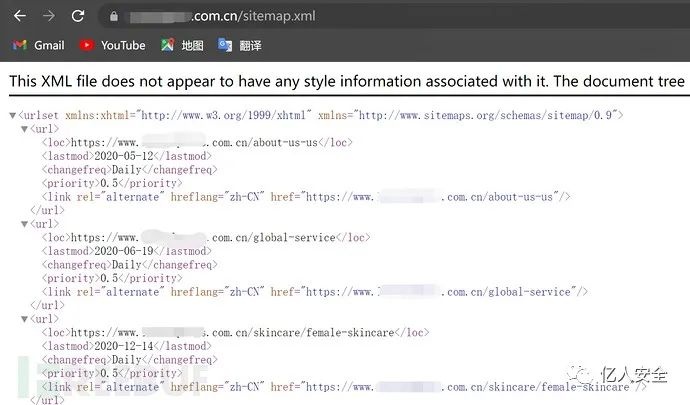Screen dimensions: 690x405
Task: Click the XML no-style-information notice
Action: click(x=346, y=81)
